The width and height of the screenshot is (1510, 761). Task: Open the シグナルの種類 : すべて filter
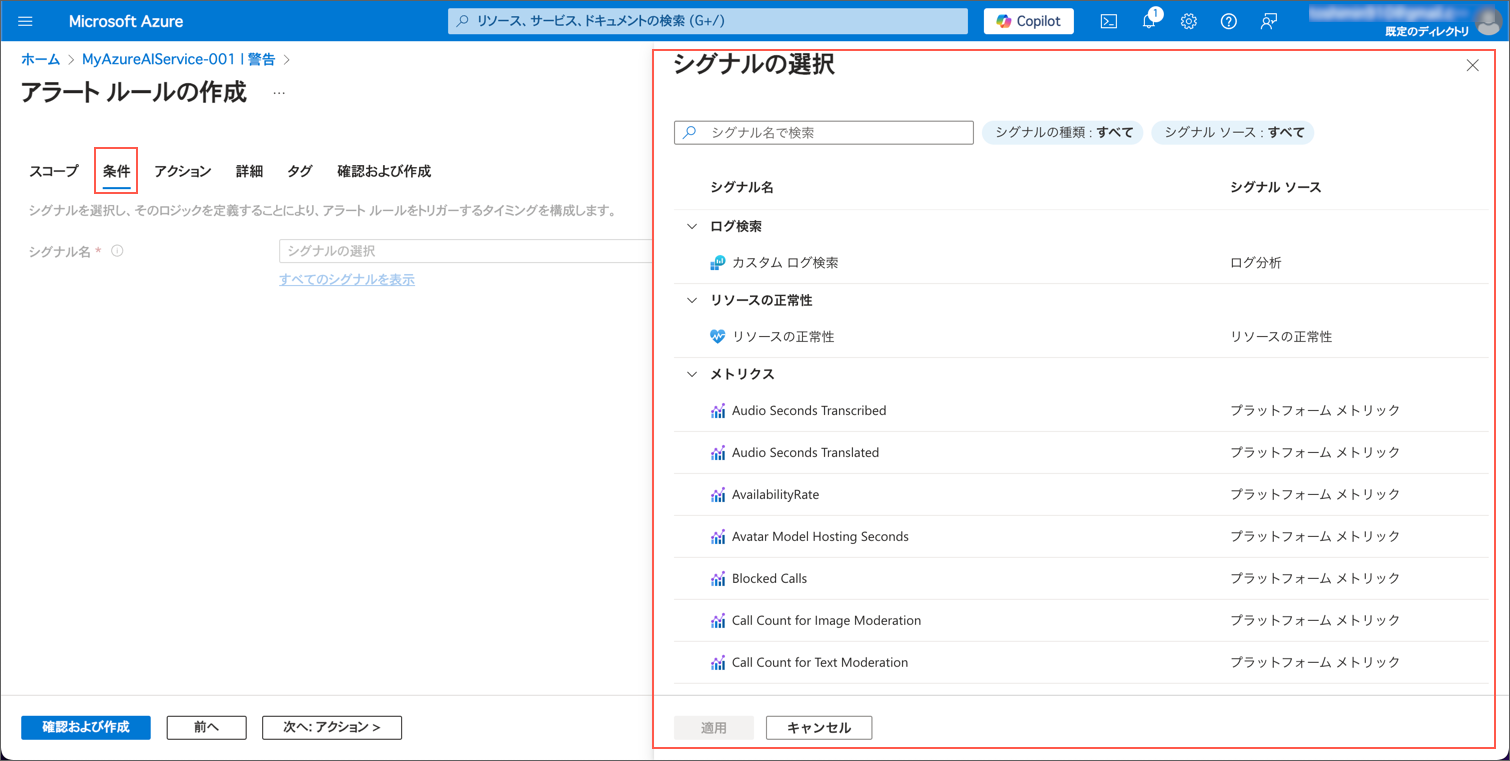coord(1063,132)
